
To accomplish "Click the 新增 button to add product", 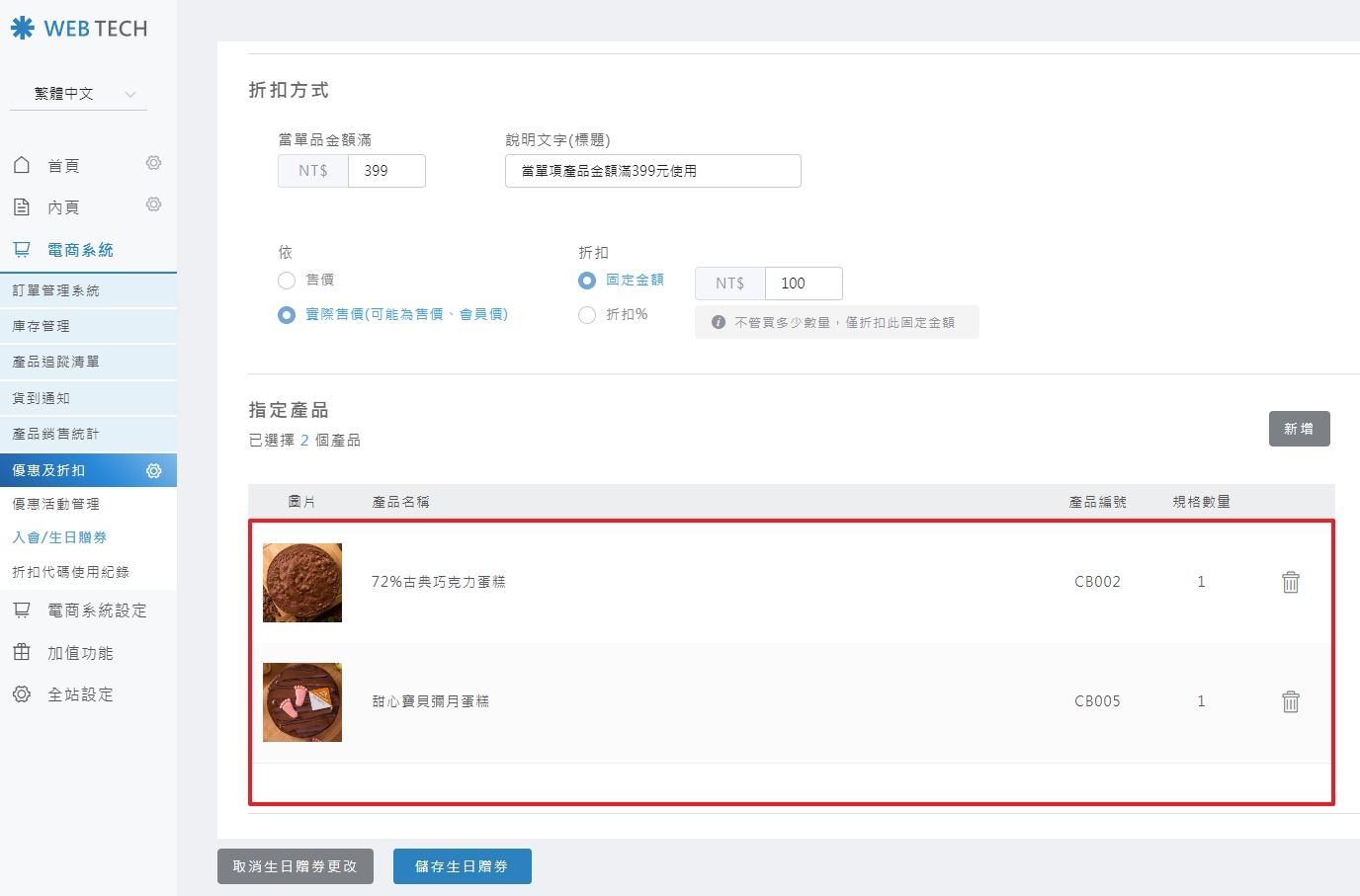I will 1299,429.
